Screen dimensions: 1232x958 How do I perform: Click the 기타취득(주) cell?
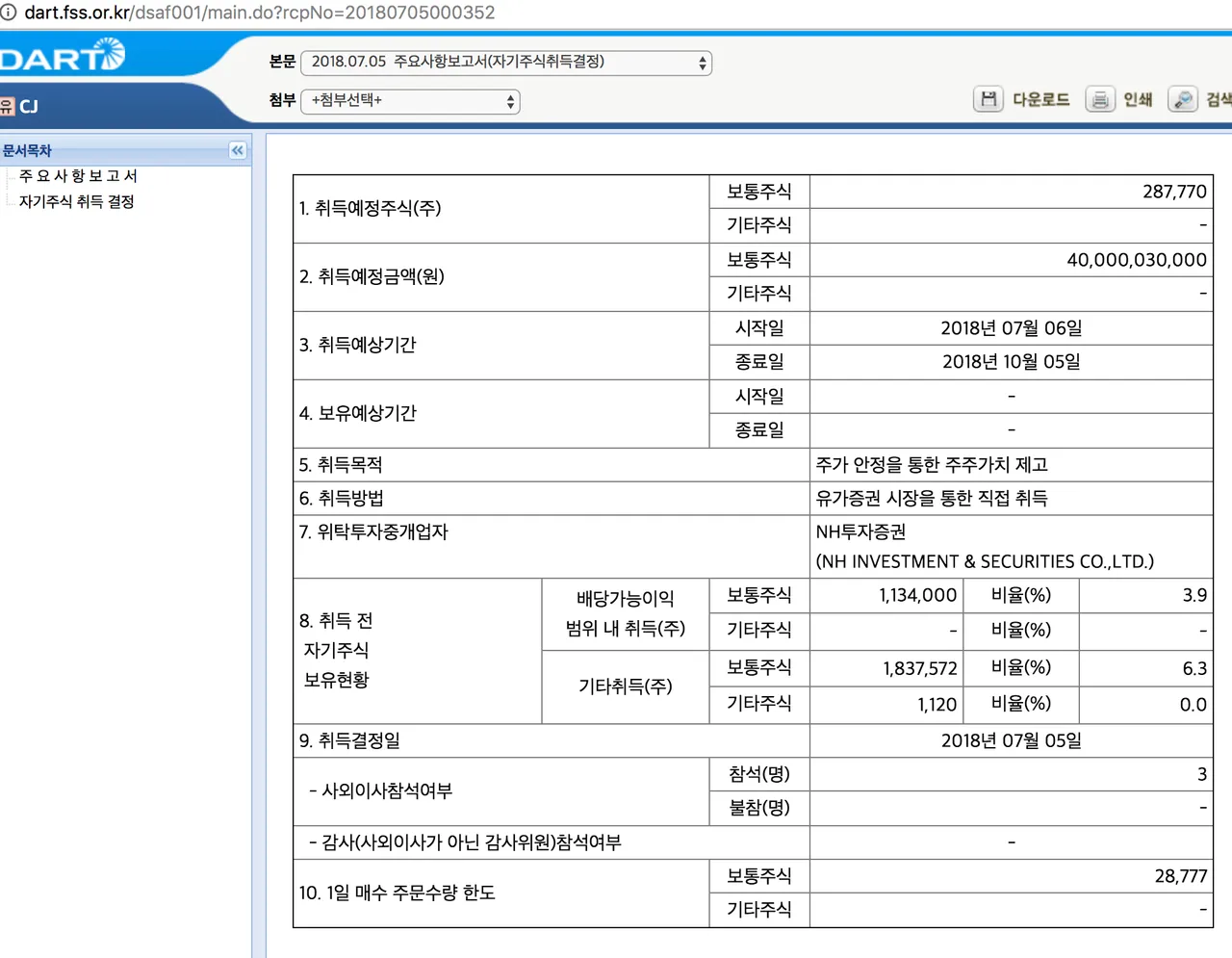[x=626, y=686]
